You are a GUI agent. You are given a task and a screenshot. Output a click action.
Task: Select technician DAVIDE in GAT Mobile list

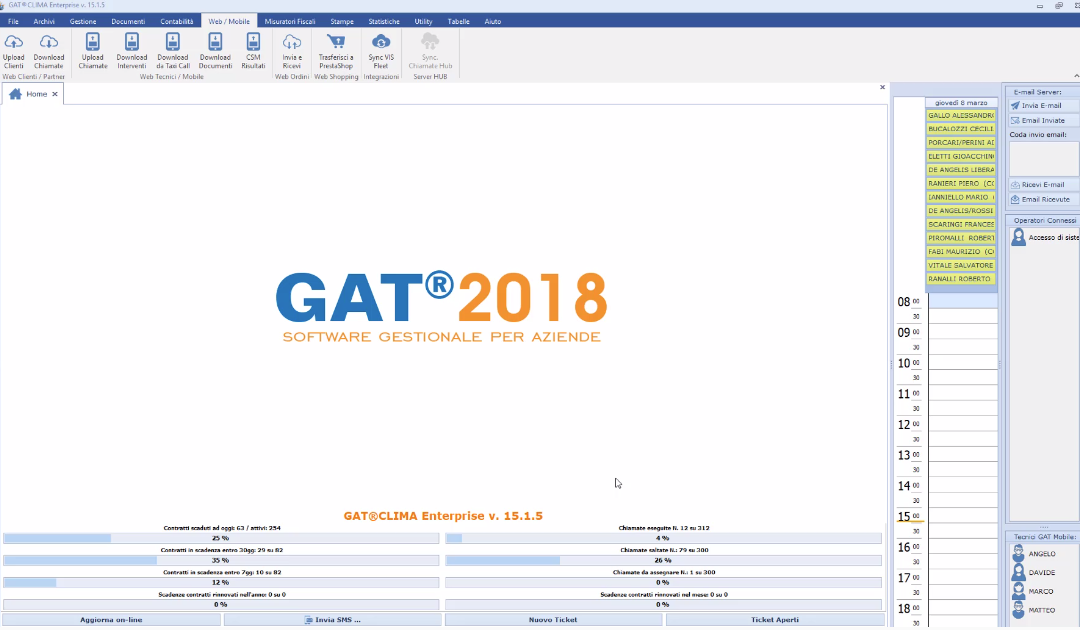[x=1041, y=572]
